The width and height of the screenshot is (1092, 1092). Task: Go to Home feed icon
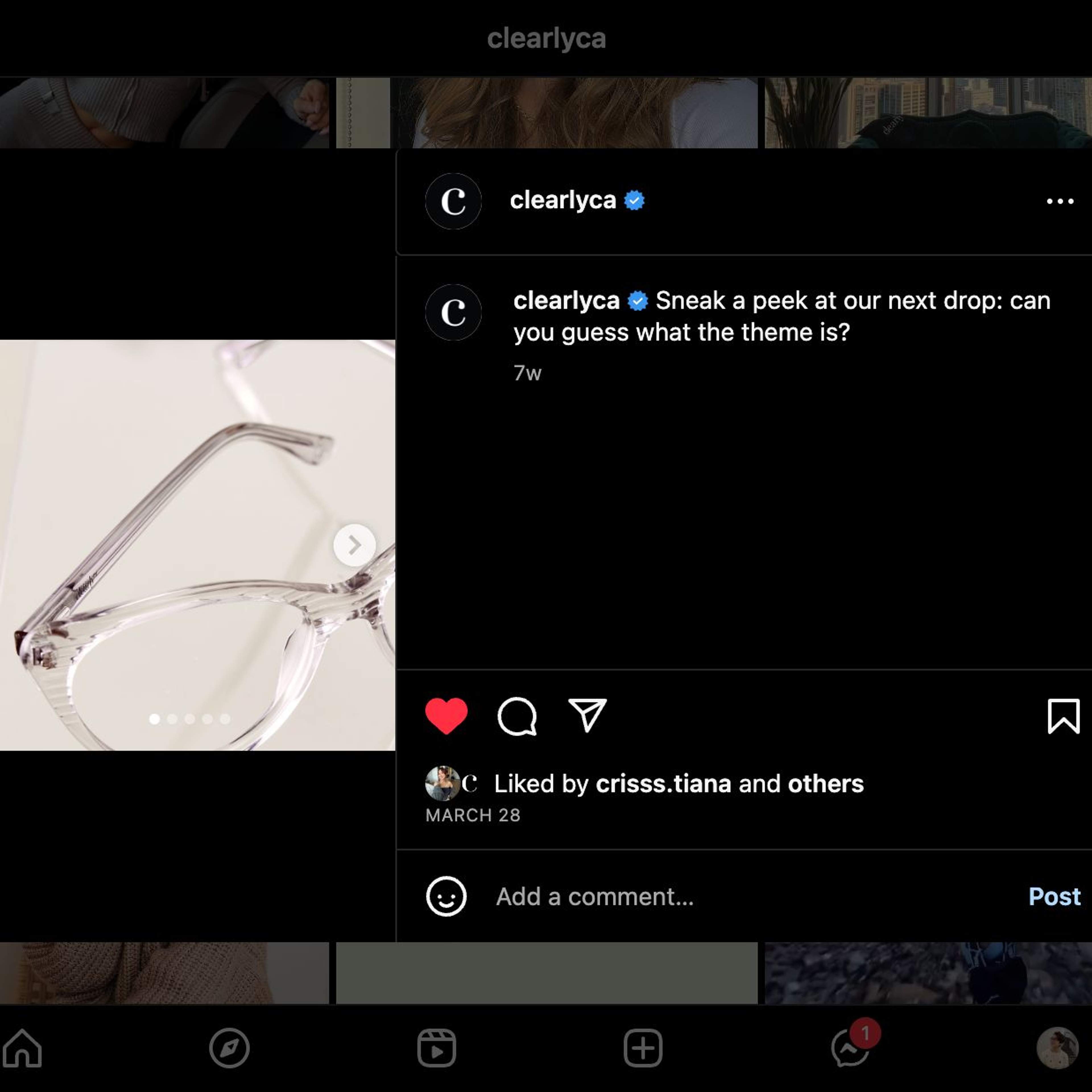(23, 1047)
